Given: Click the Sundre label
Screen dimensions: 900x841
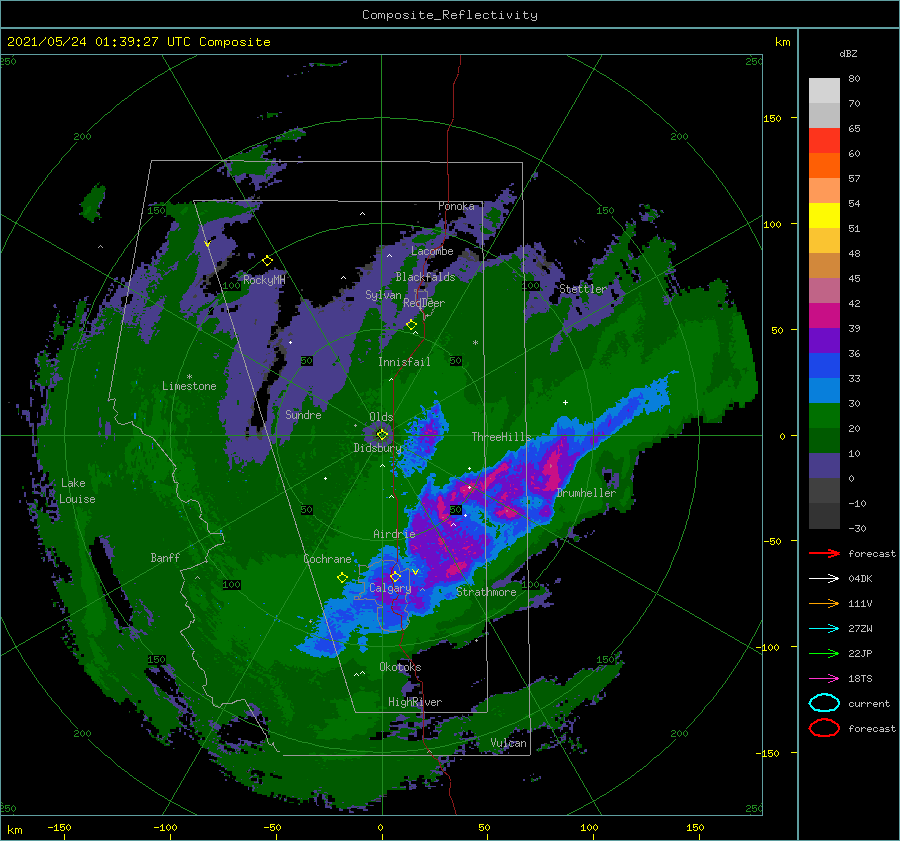Looking at the screenshot, I should click(303, 414).
